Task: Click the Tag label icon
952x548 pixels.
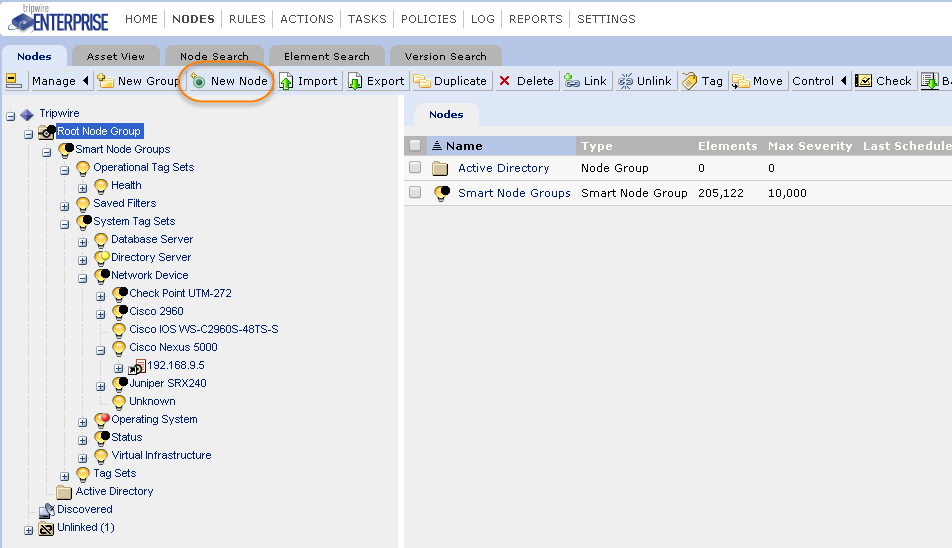Action: (x=690, y=81)
